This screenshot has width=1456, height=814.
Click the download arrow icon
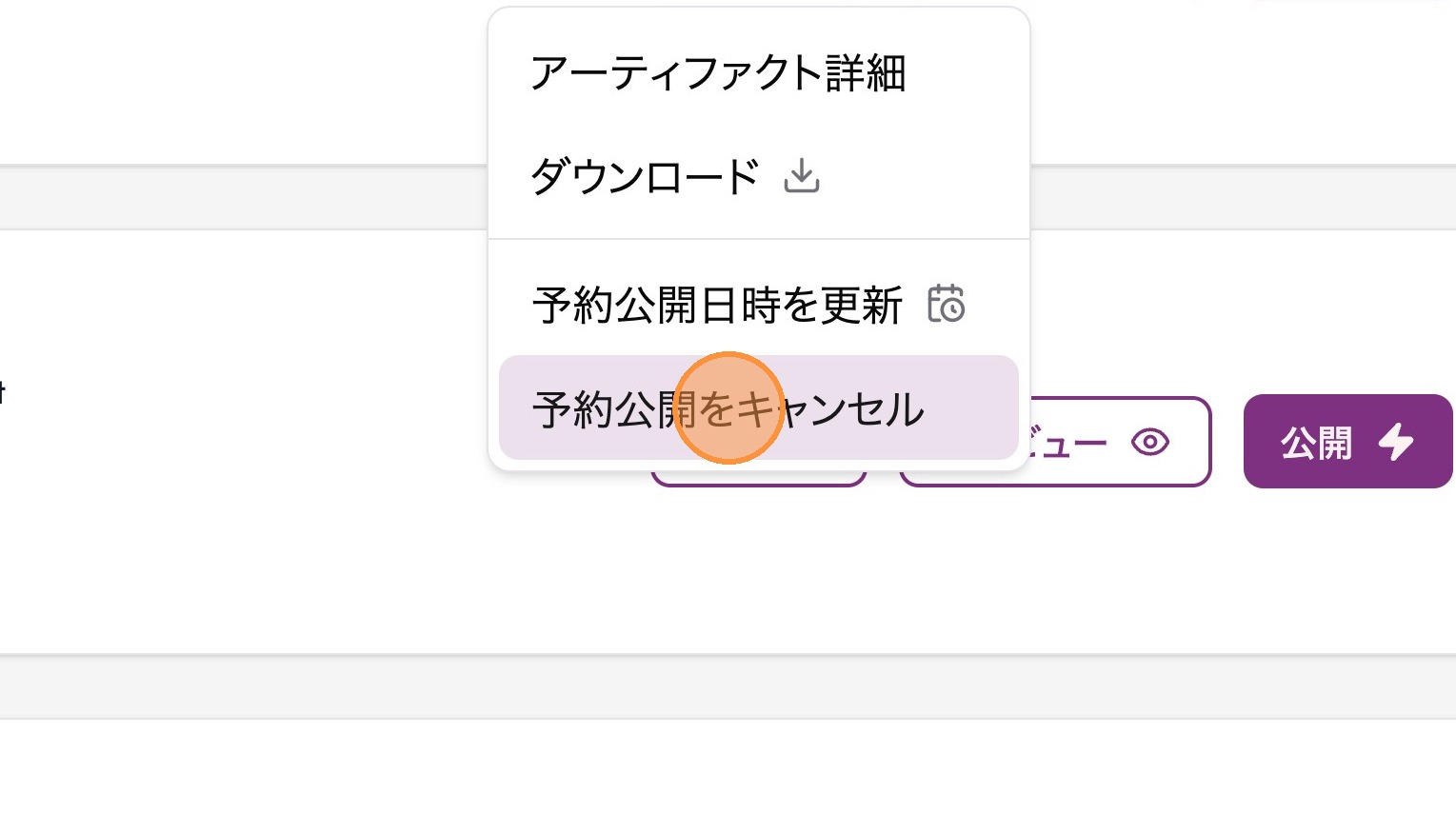point(802,177)
